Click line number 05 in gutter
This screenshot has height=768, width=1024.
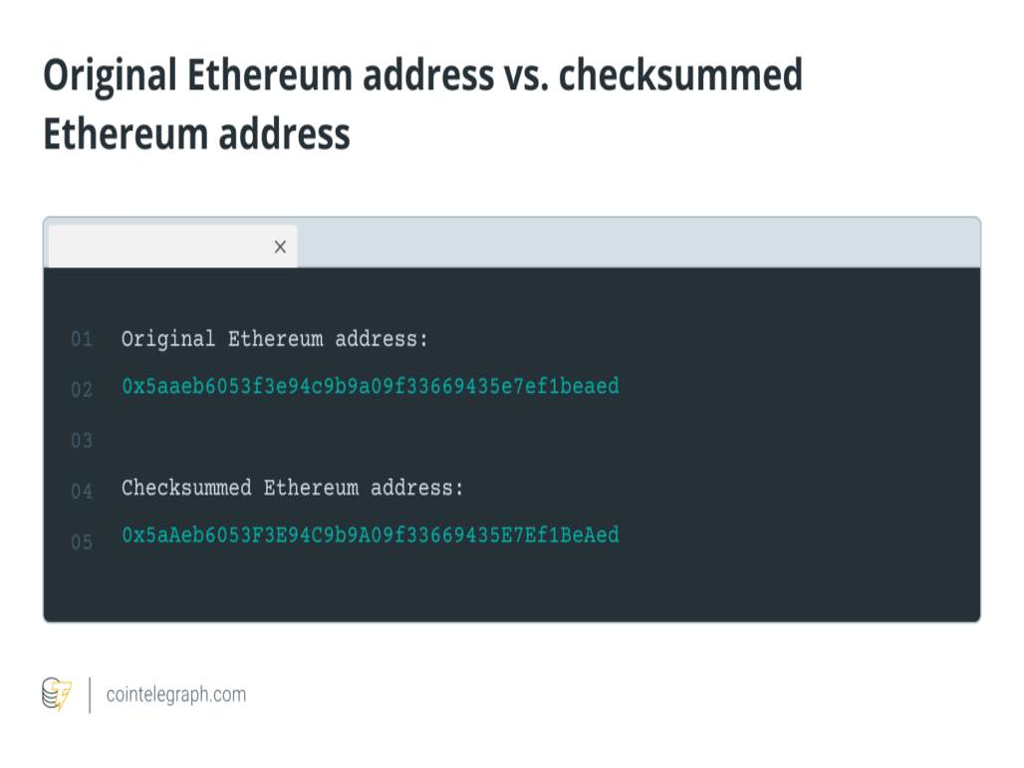click(x=81, y=542)
